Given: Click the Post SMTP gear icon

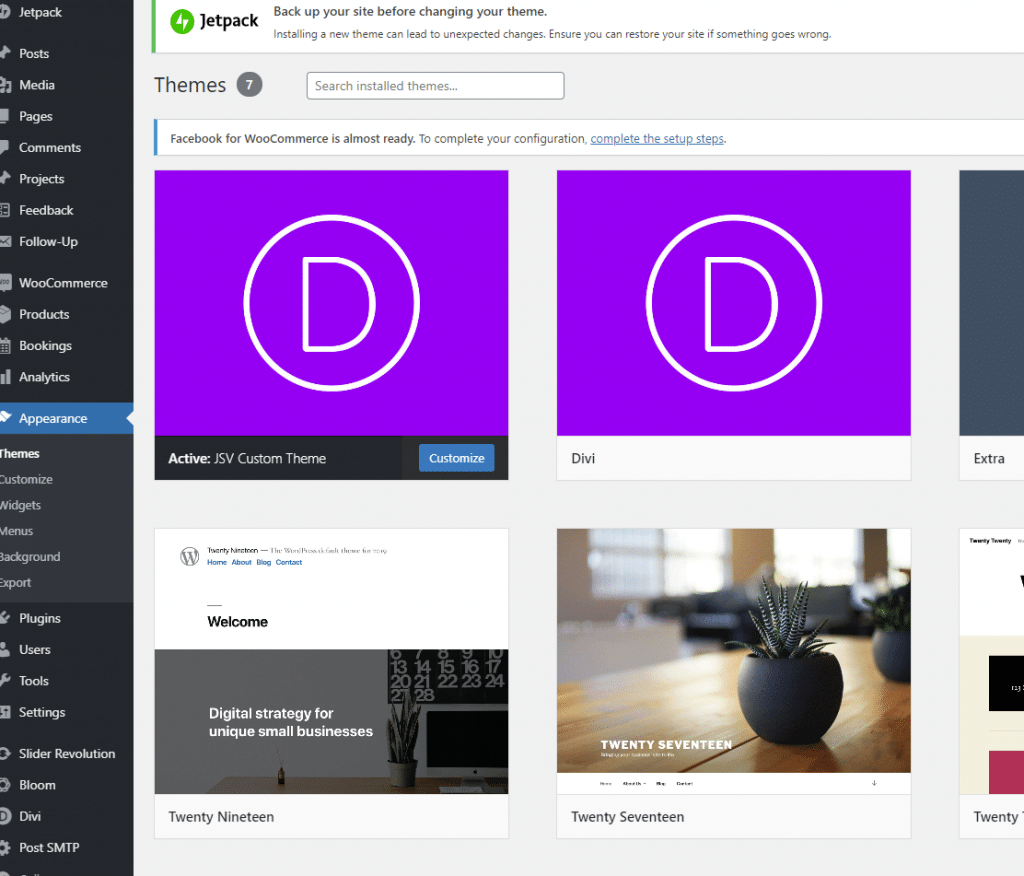Looking at the screenshot, I should click(5, 847).
